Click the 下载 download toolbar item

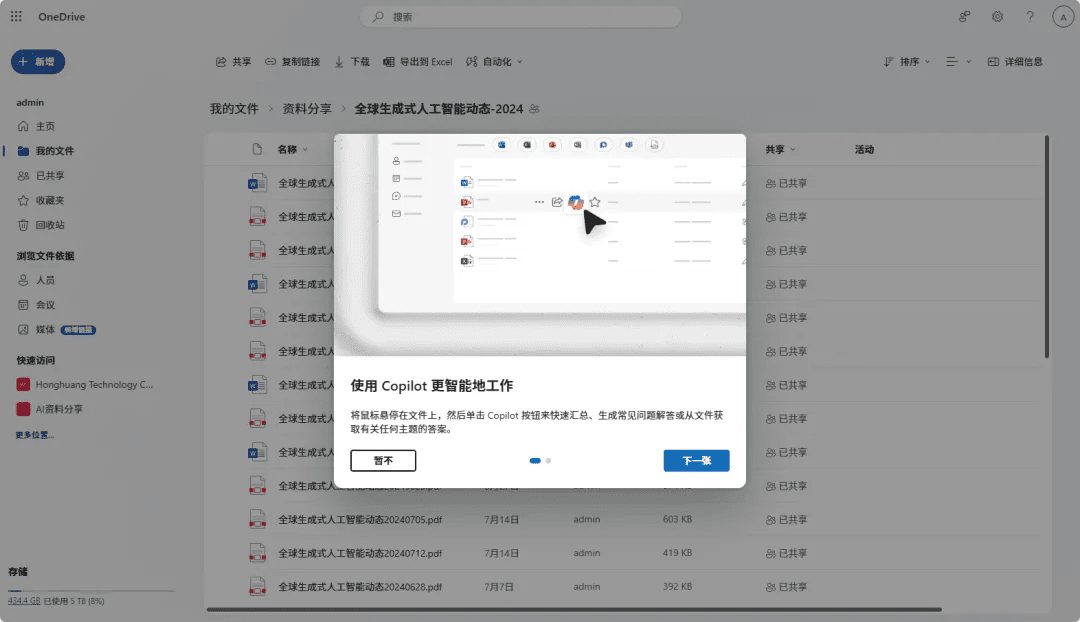pyautogui.click(x=352, y=62)
